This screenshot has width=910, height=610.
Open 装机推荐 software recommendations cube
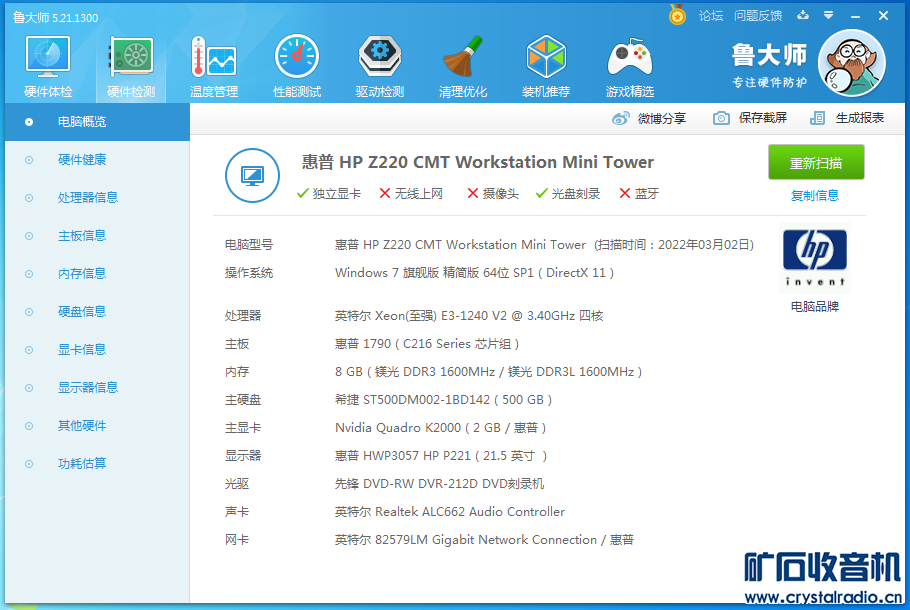click(546, 67)
